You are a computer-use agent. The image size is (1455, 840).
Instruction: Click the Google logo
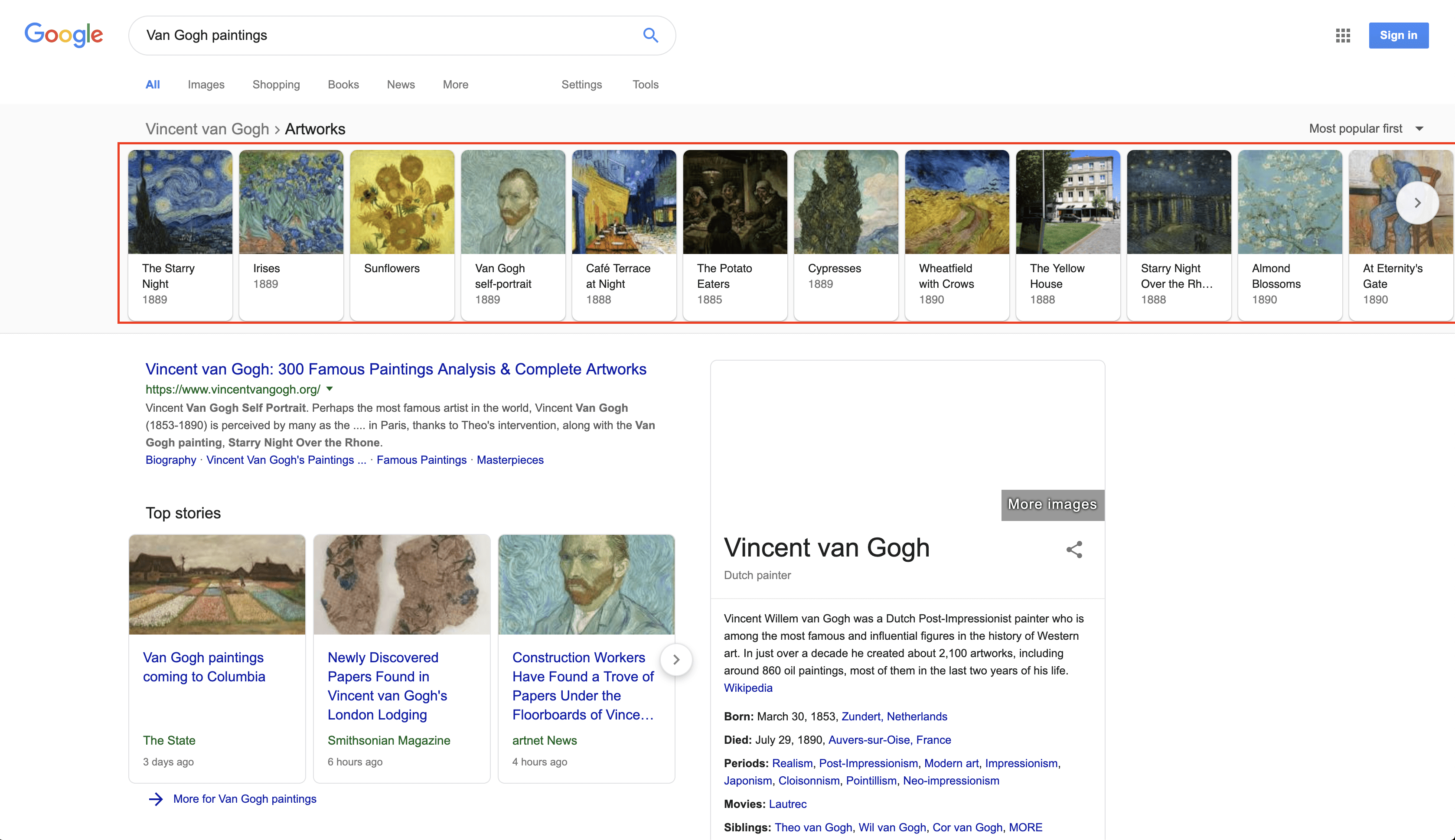(x=63, y=35)
